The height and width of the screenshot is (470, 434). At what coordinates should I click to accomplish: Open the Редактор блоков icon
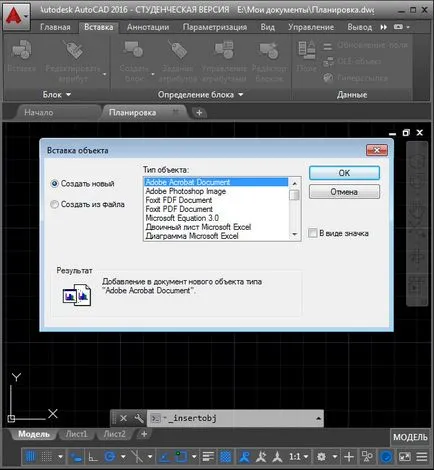tap(269, 50)
